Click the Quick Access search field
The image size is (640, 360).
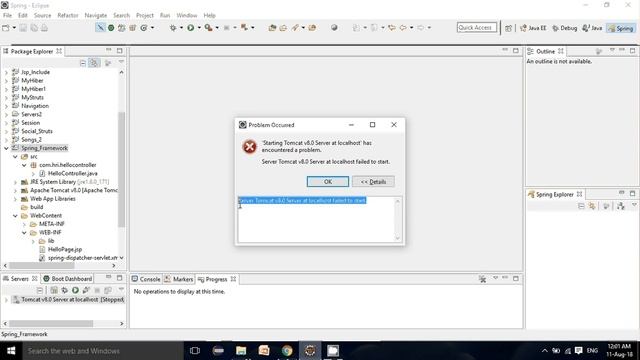tap(477, 28)
